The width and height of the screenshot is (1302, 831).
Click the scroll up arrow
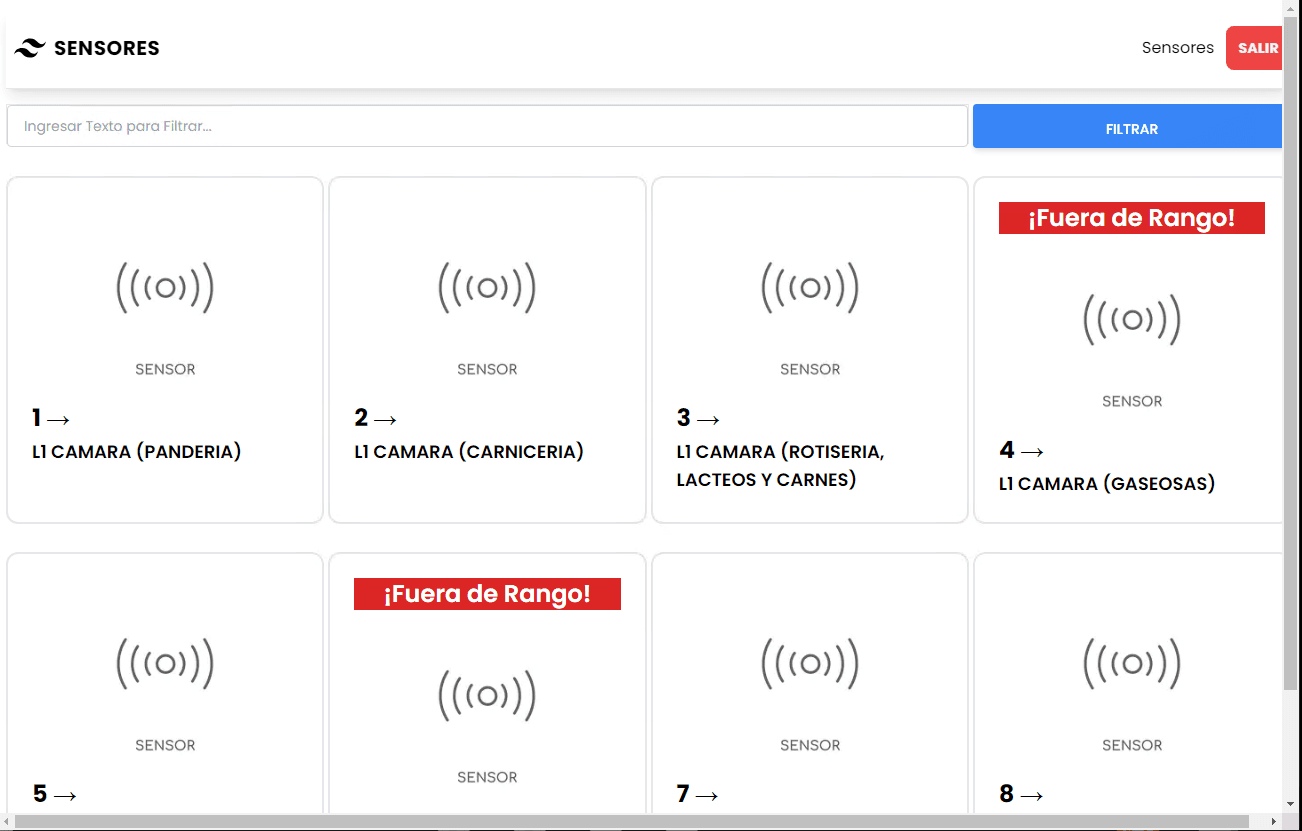(1291, 8)
